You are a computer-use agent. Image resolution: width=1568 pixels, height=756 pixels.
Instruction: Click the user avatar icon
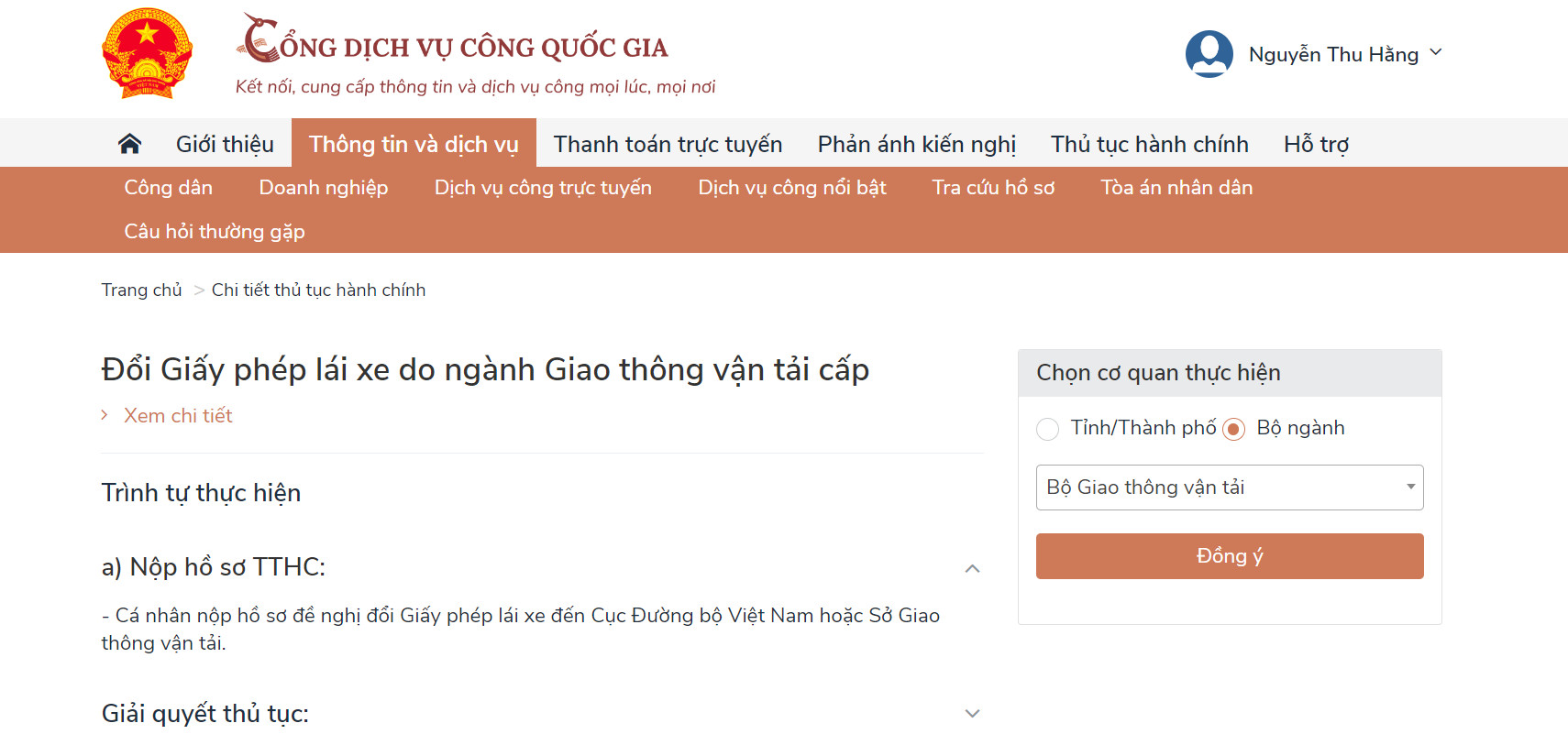pyautogui.click(x=1209, y=54)
